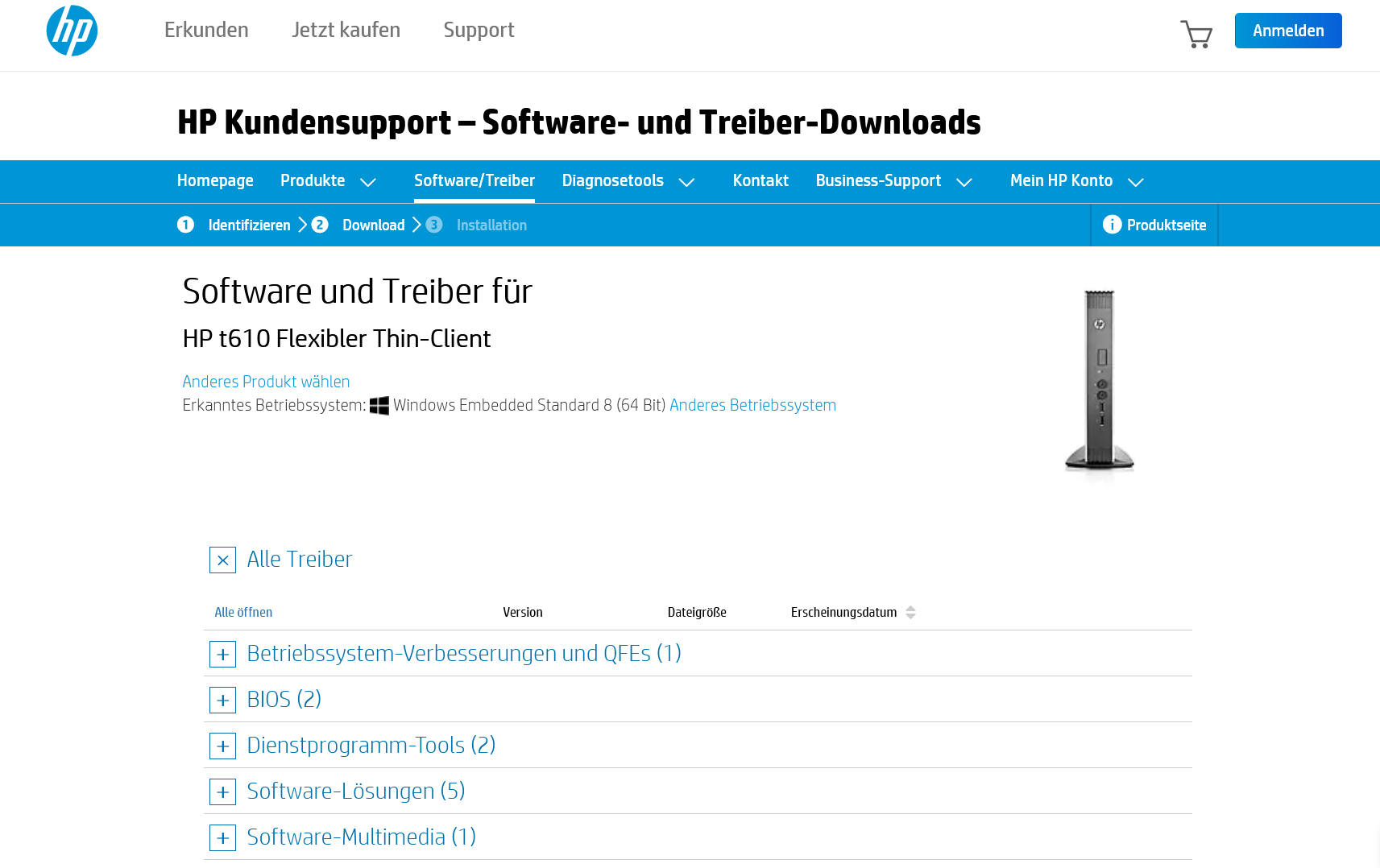Click the Produktseite info icon
1380x868 pixels.
point(1113,225)
